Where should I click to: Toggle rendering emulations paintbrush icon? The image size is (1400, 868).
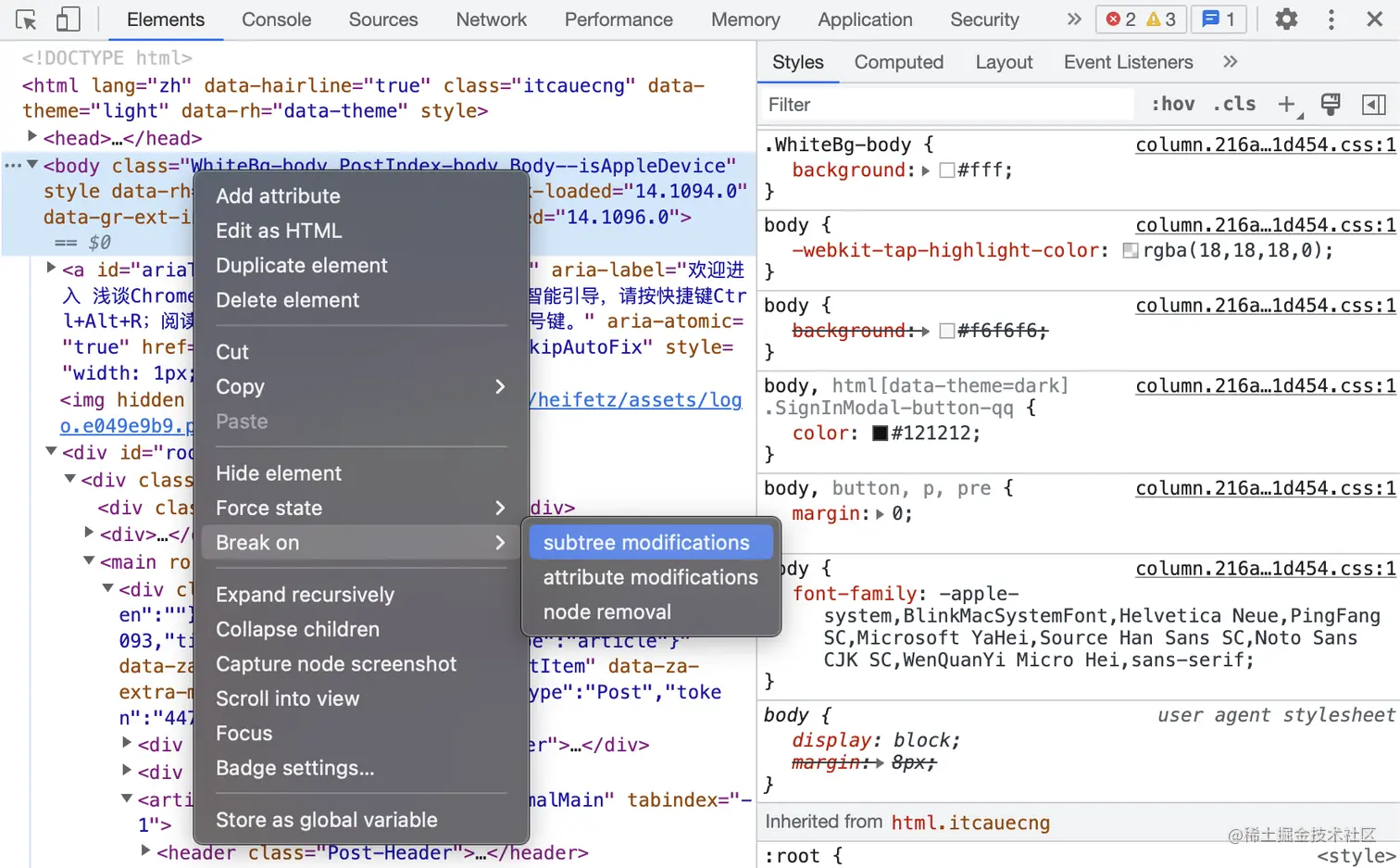click(x=1331, y=105)
